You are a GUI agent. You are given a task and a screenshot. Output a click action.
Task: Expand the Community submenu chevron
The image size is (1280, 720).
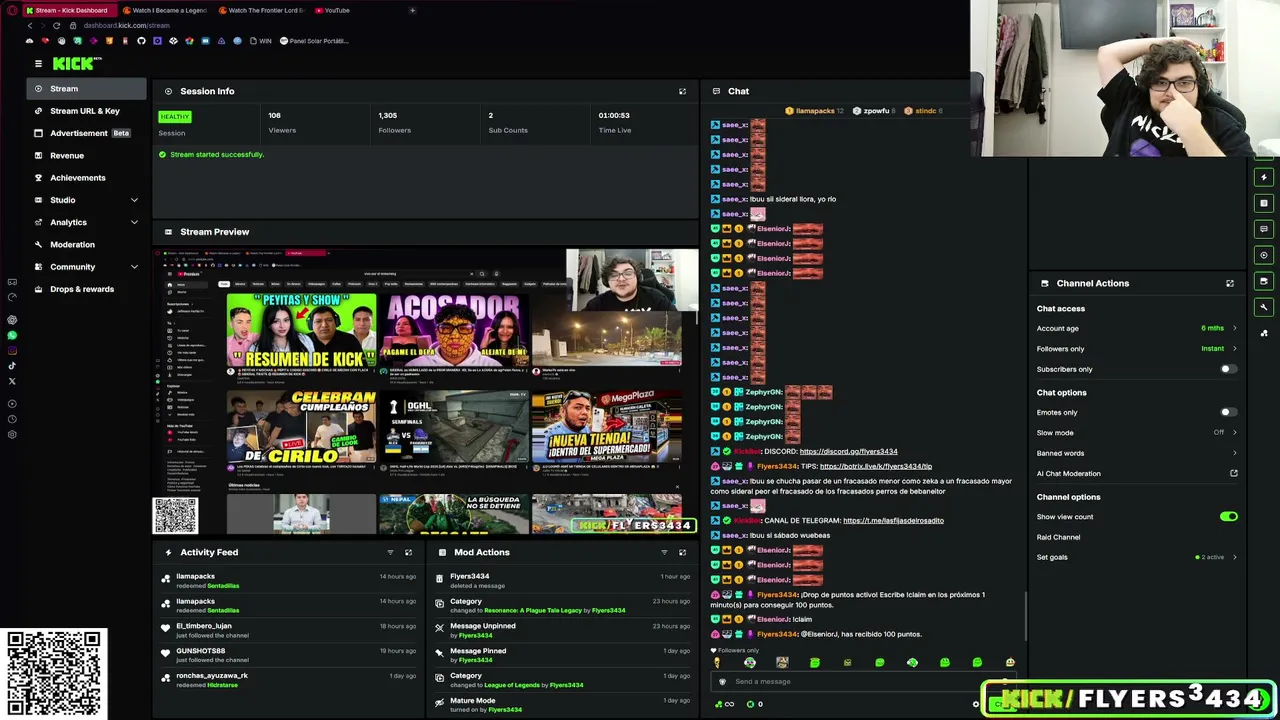pyautogui.click(x=134, y=267)
